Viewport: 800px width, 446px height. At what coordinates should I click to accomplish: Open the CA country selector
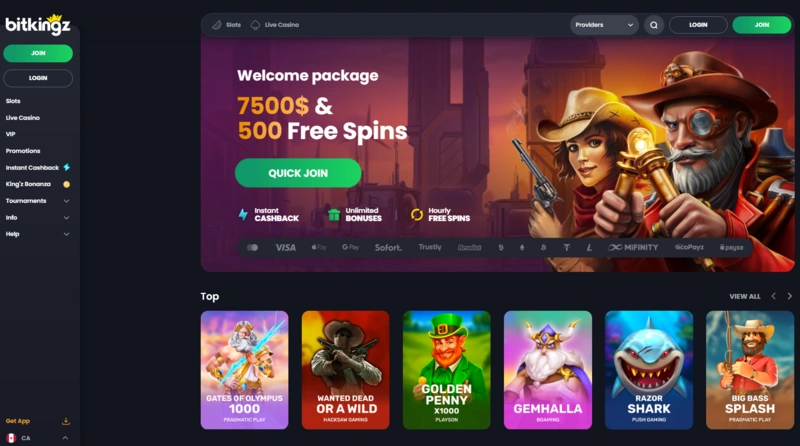coord(38,438)
